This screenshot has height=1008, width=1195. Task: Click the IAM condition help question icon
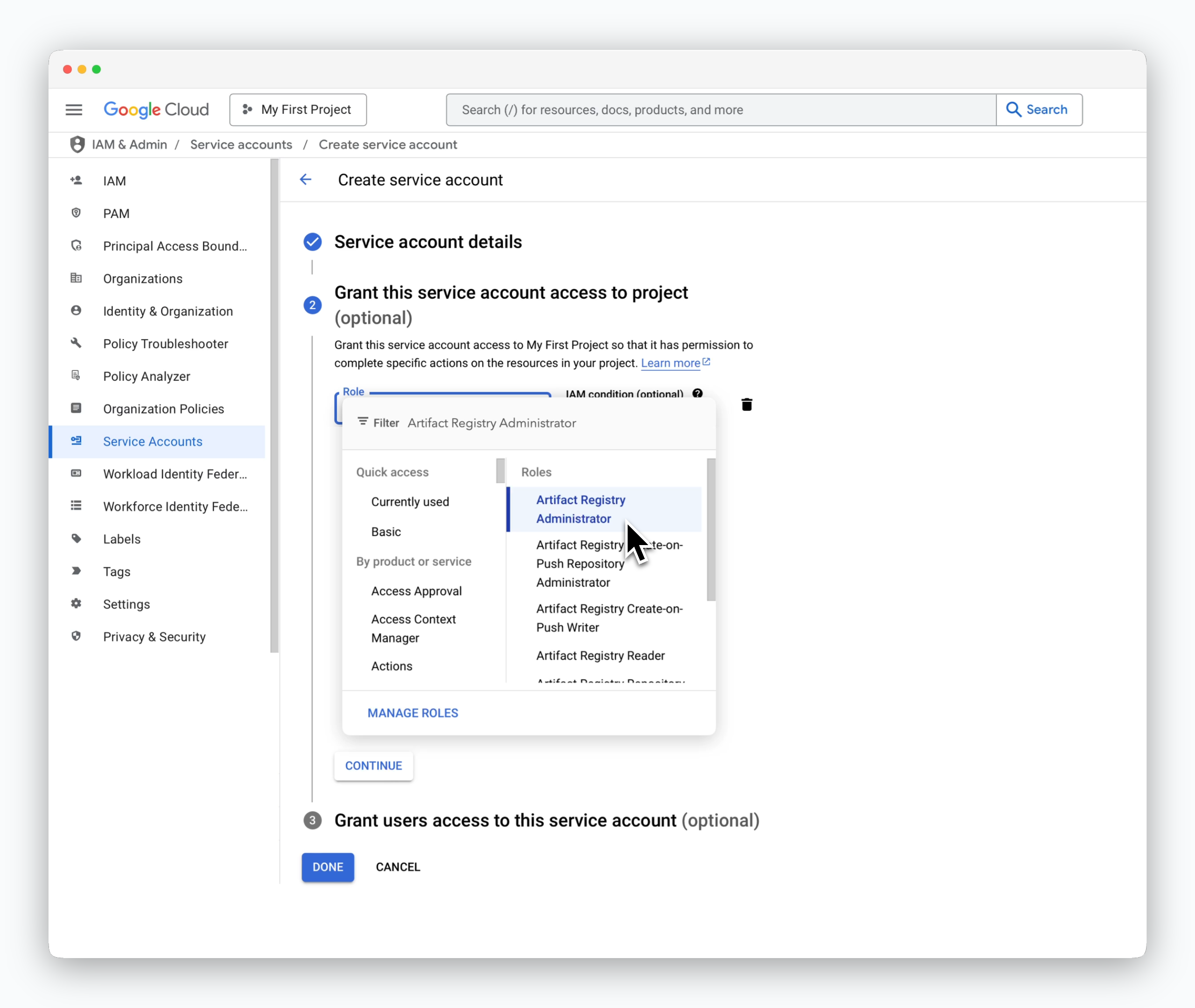pyautogui.click(x=698, y=394)
